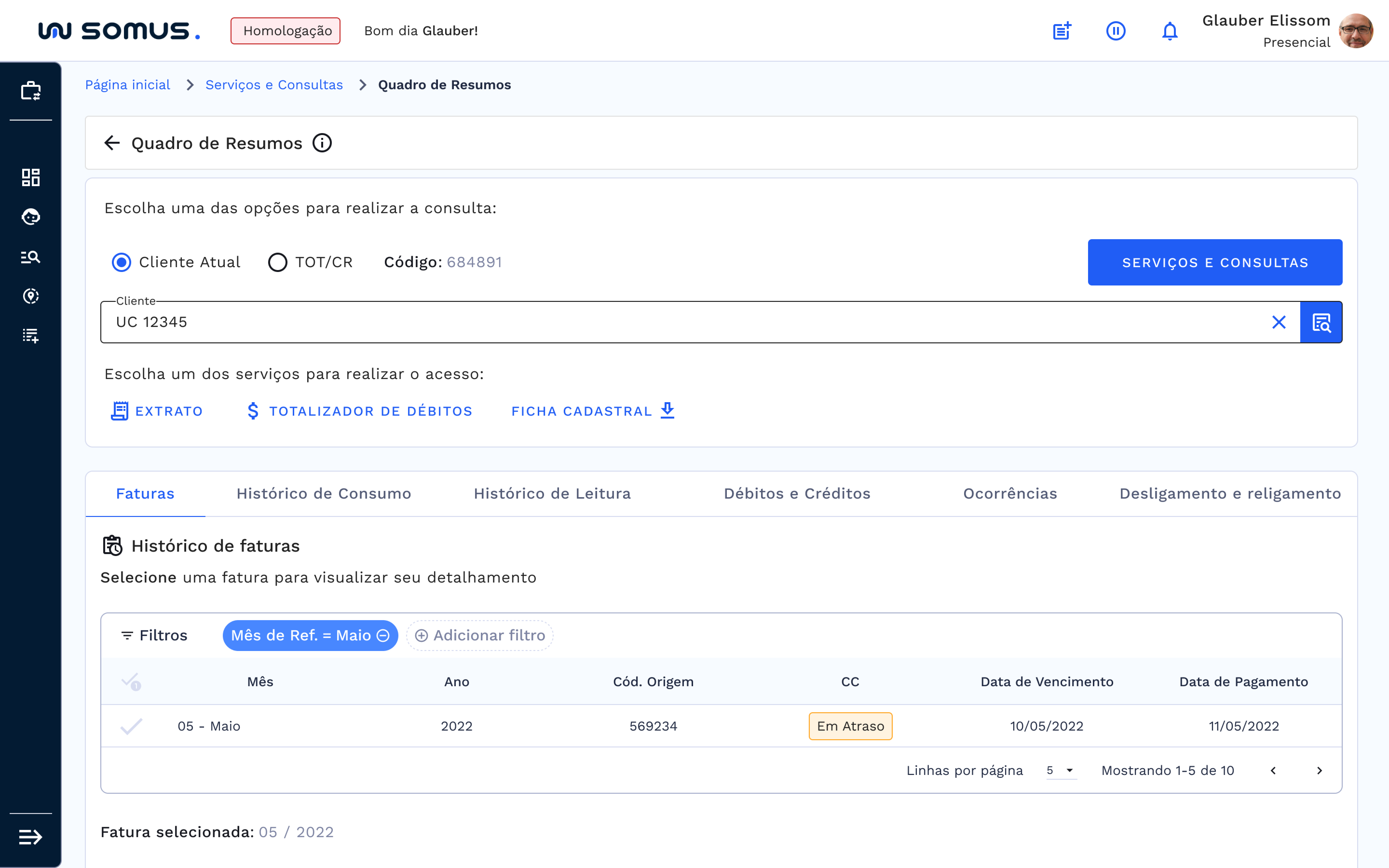Select the TOT/CR radio option
The image size is (1389, 868).
coord(278,262)
